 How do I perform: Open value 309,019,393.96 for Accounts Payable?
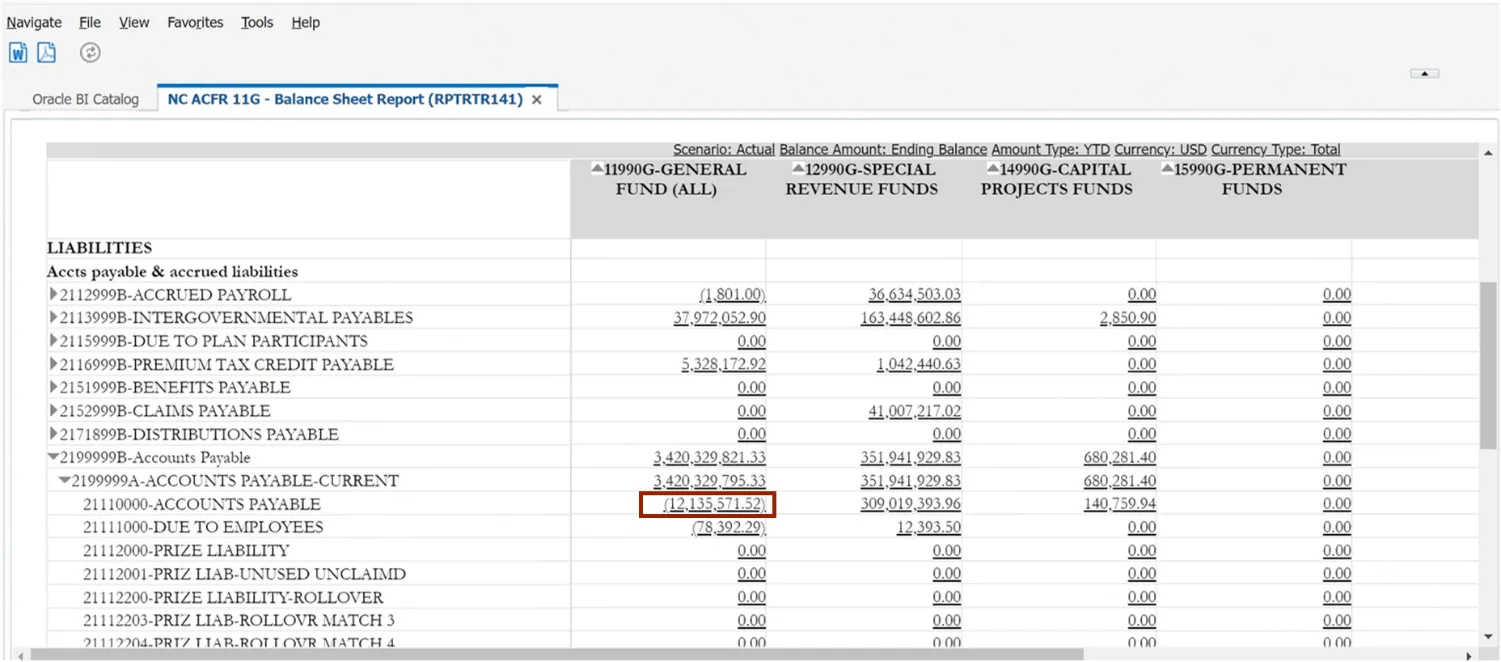point(910,504)
